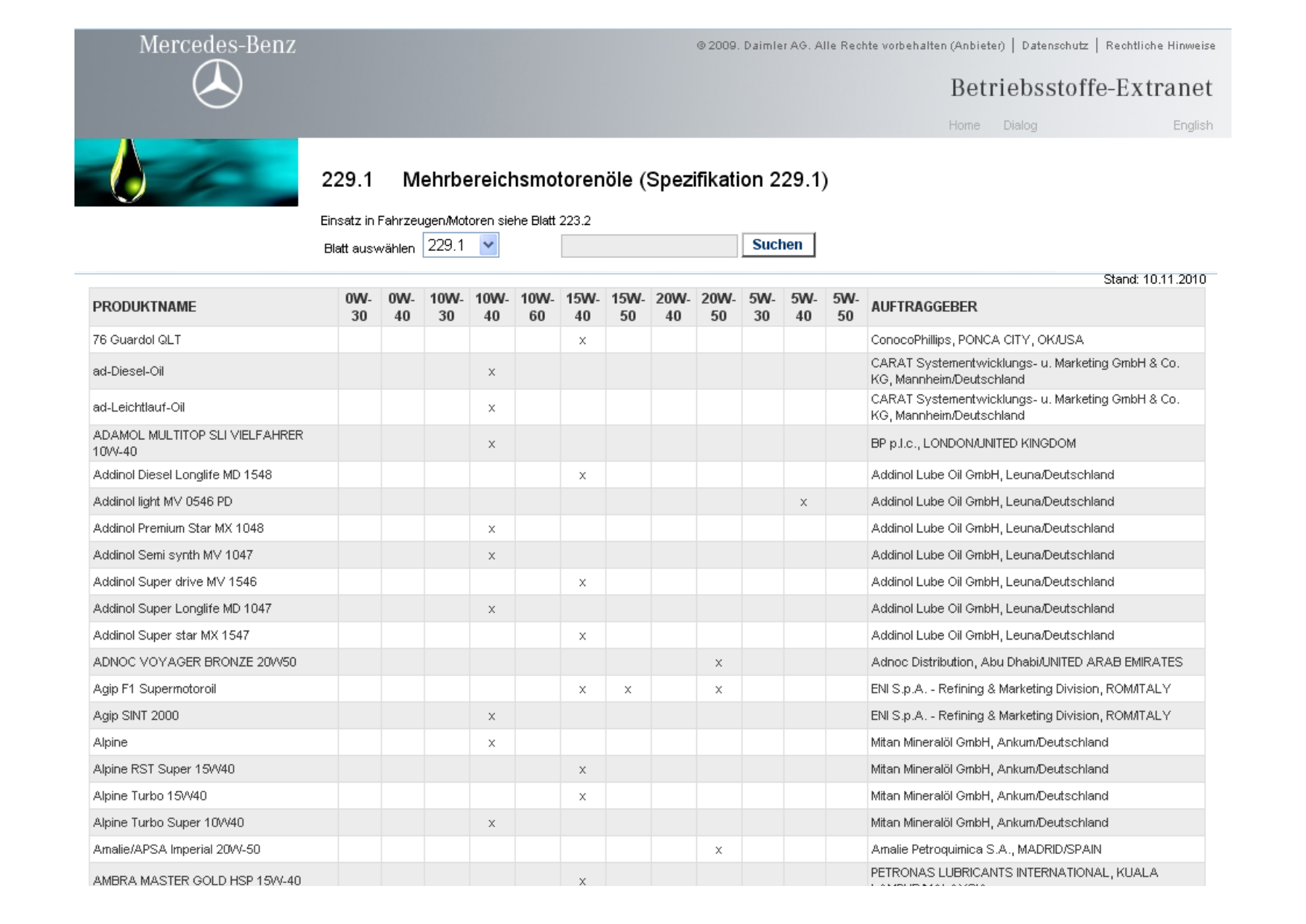Switch language to English

[1193, 125]
